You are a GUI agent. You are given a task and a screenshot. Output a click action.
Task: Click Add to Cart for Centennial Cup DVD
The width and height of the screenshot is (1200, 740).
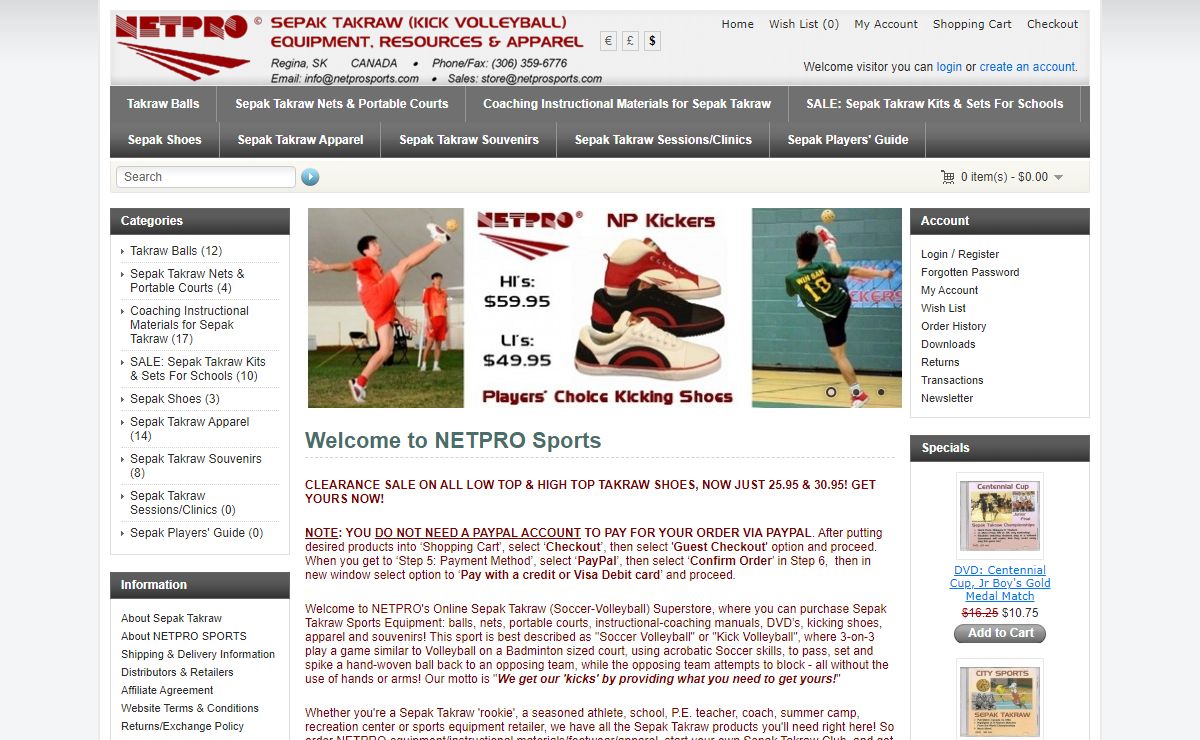(x=1000, y=633)
